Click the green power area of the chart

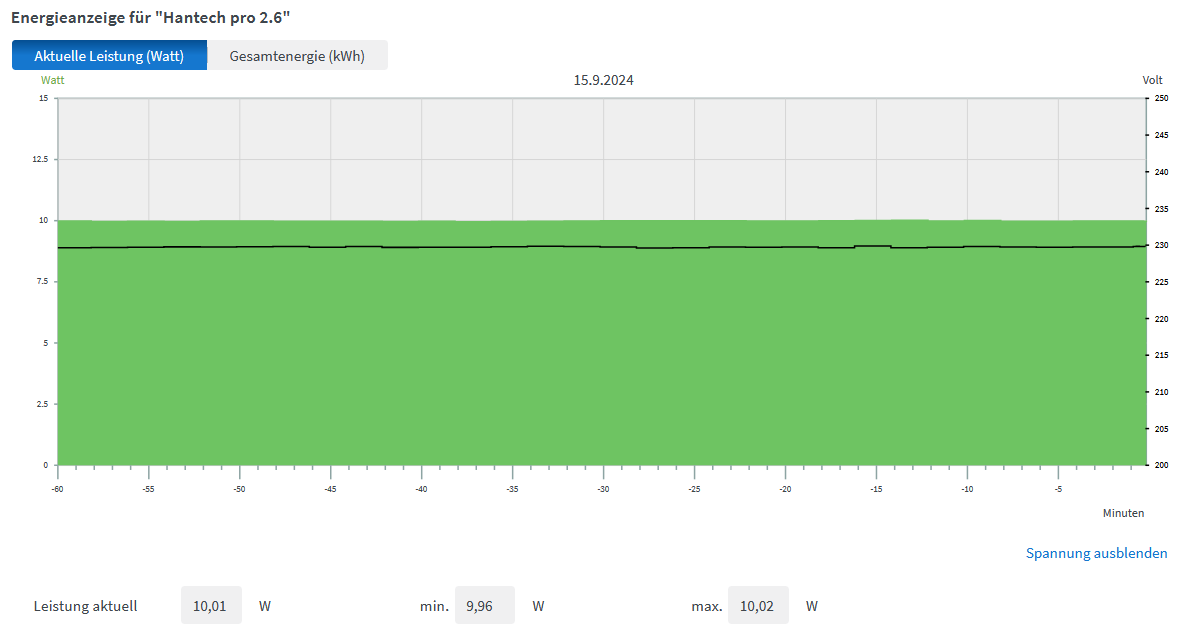coord(600,360)
